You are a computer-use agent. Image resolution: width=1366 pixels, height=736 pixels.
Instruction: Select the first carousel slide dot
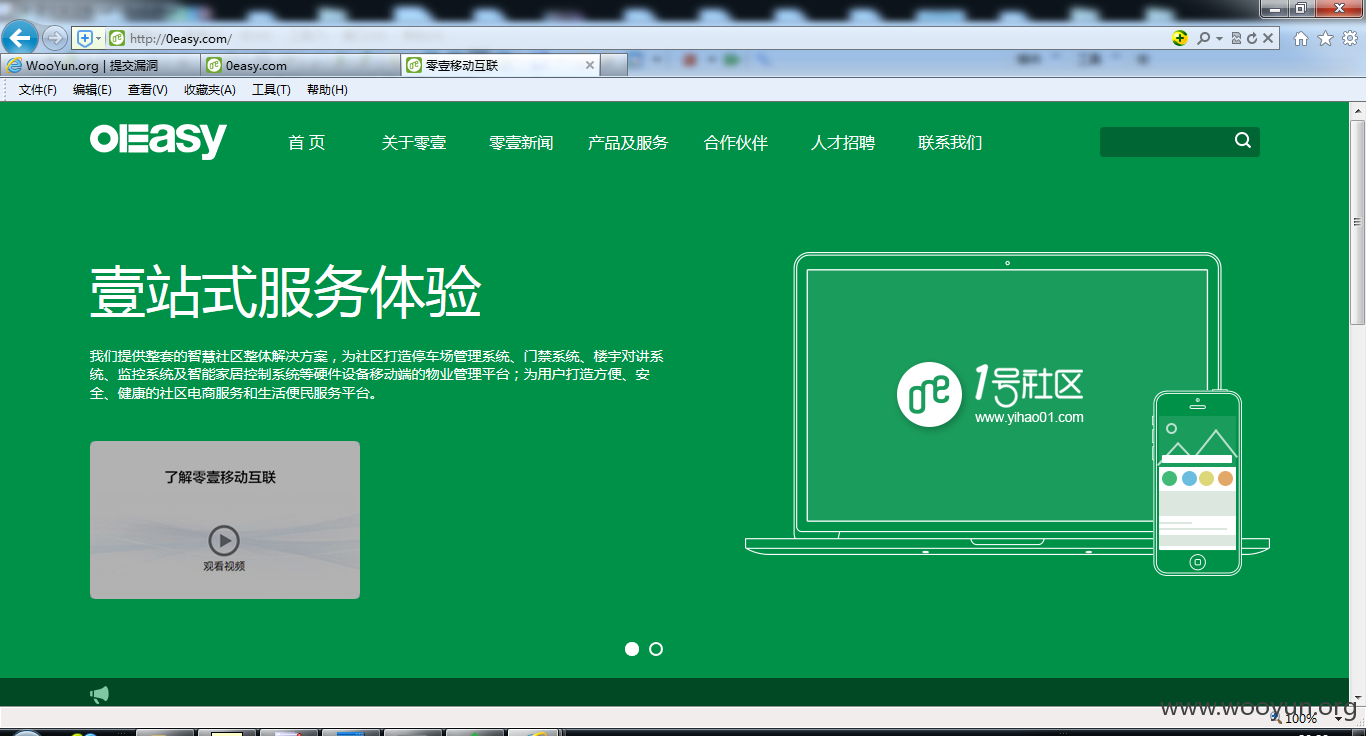632,649
